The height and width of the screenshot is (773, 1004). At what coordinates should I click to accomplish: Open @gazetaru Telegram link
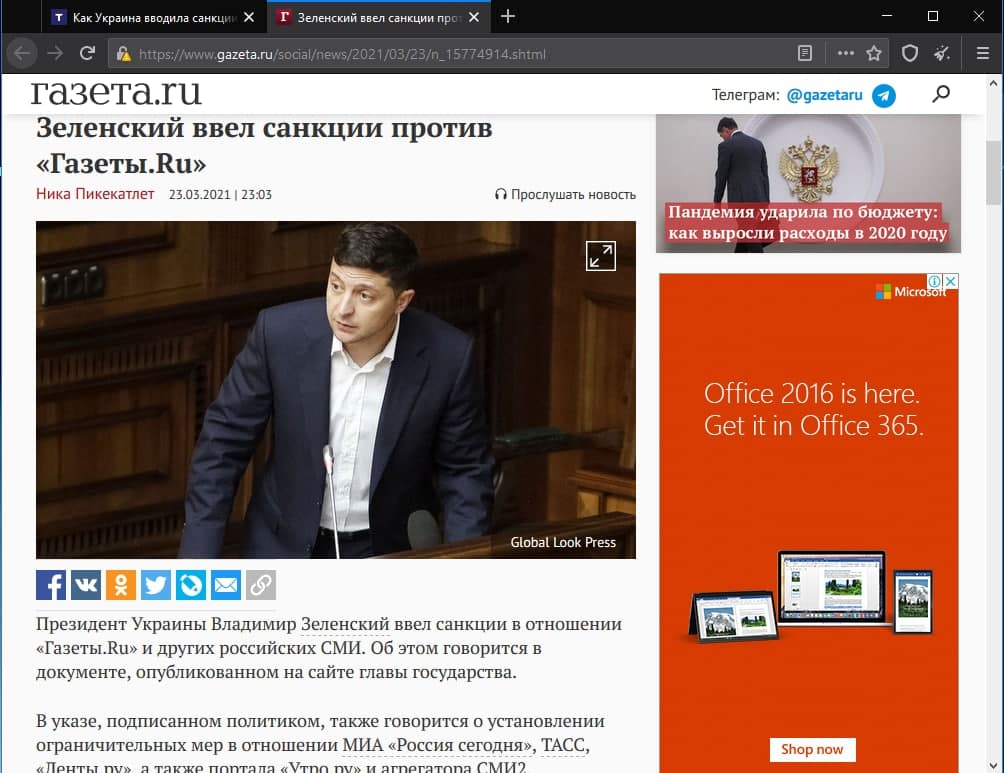825,95
